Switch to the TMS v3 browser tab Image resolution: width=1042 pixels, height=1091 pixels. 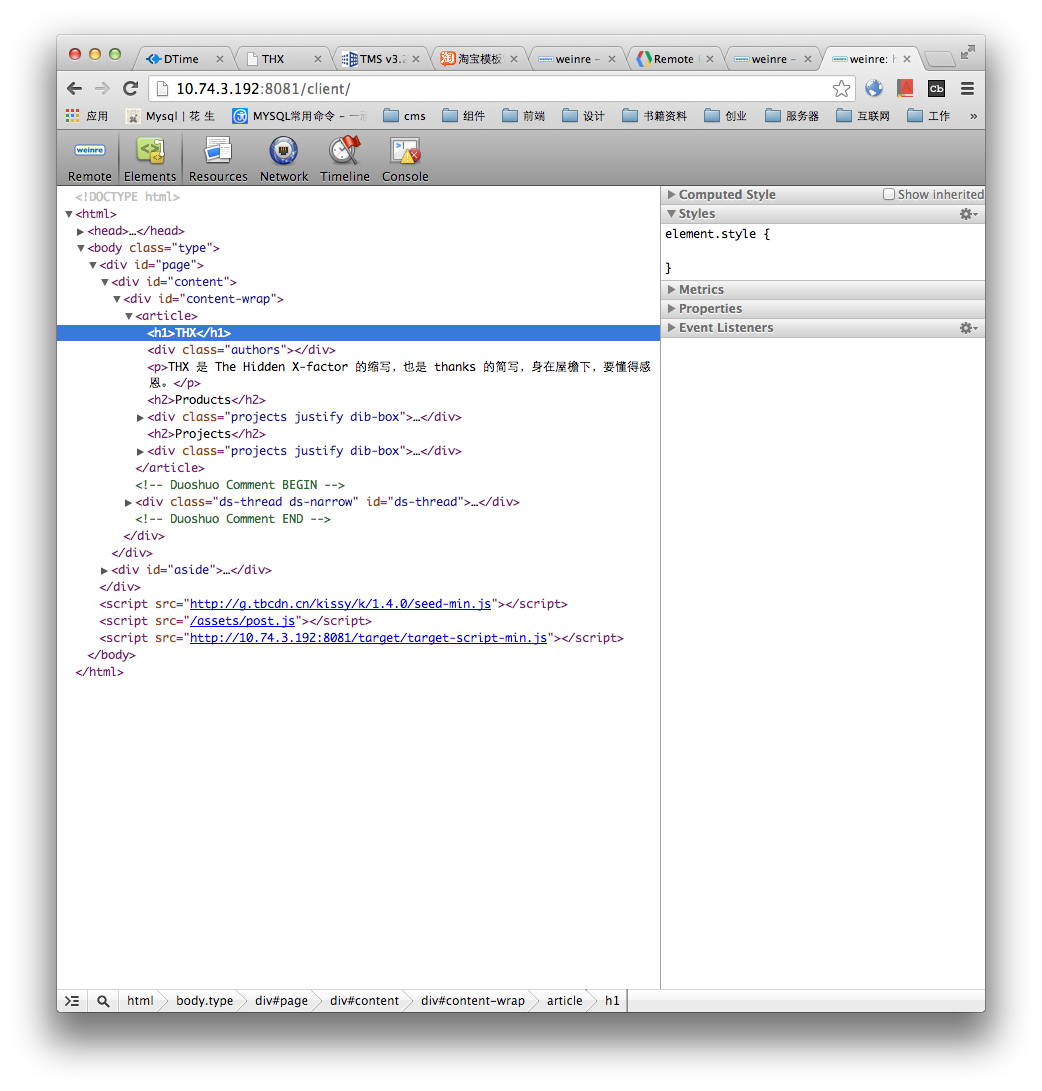pyautogui.click(x=381, y=59)
